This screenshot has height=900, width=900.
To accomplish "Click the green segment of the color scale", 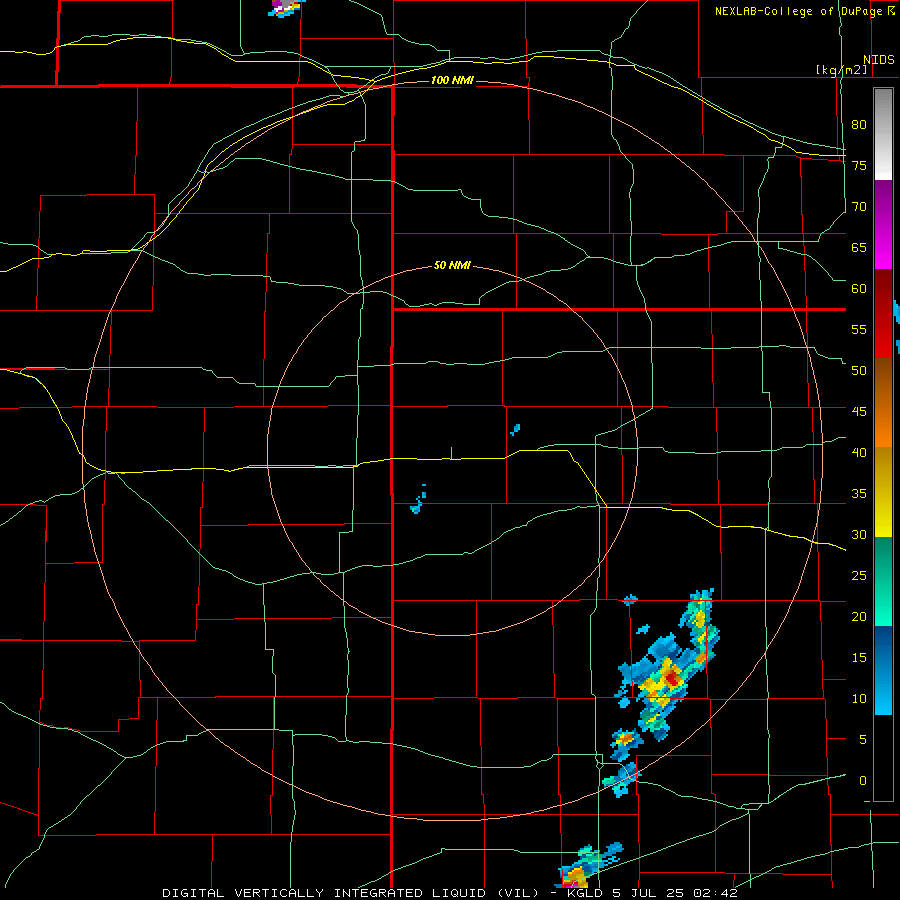I will [883, 581].
